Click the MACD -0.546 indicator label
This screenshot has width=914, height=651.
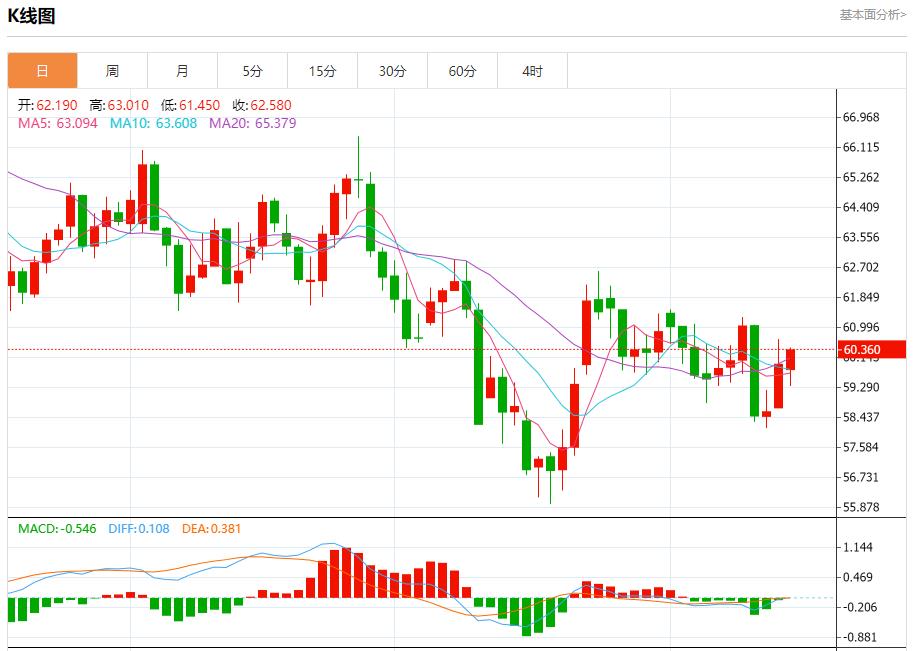(57, 528)
